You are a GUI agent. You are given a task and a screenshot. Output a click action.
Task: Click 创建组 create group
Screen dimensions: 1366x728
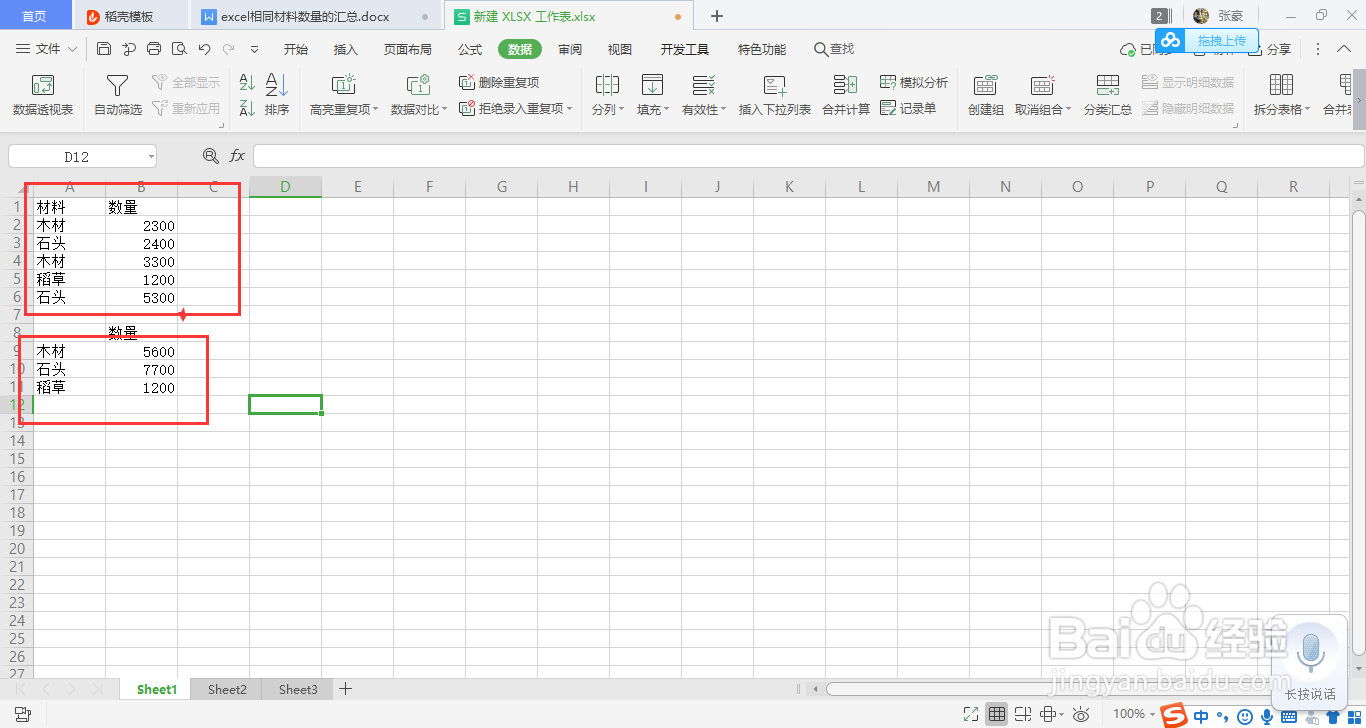[x=986, y=95]
